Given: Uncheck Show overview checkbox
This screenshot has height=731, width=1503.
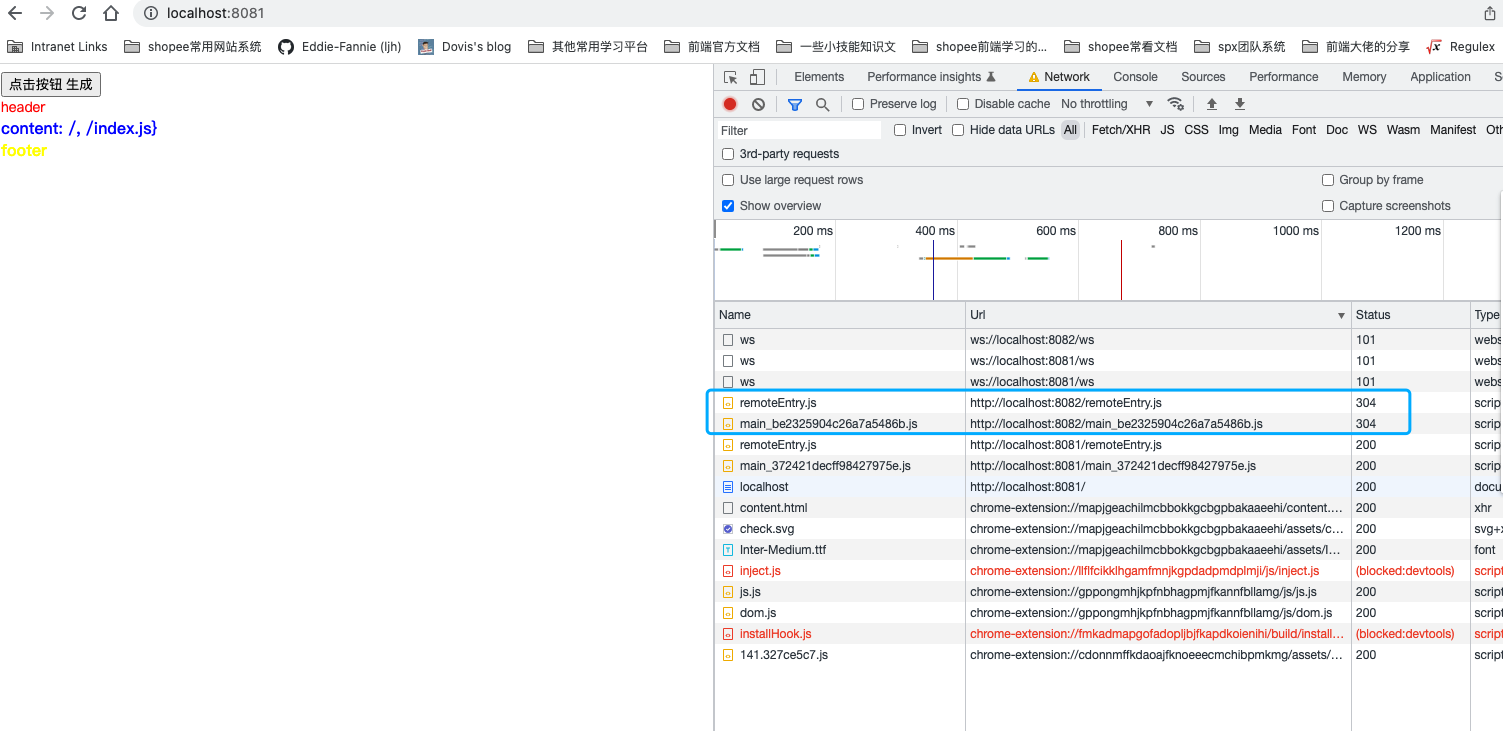Looking at the screenshot, I should (728, 206).
